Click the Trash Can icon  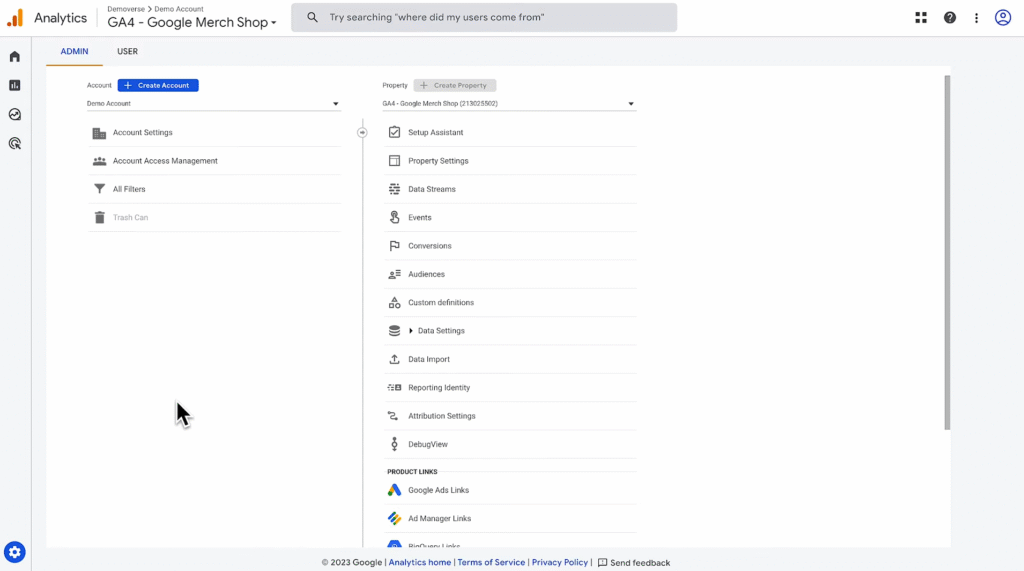tap(99, 218)
